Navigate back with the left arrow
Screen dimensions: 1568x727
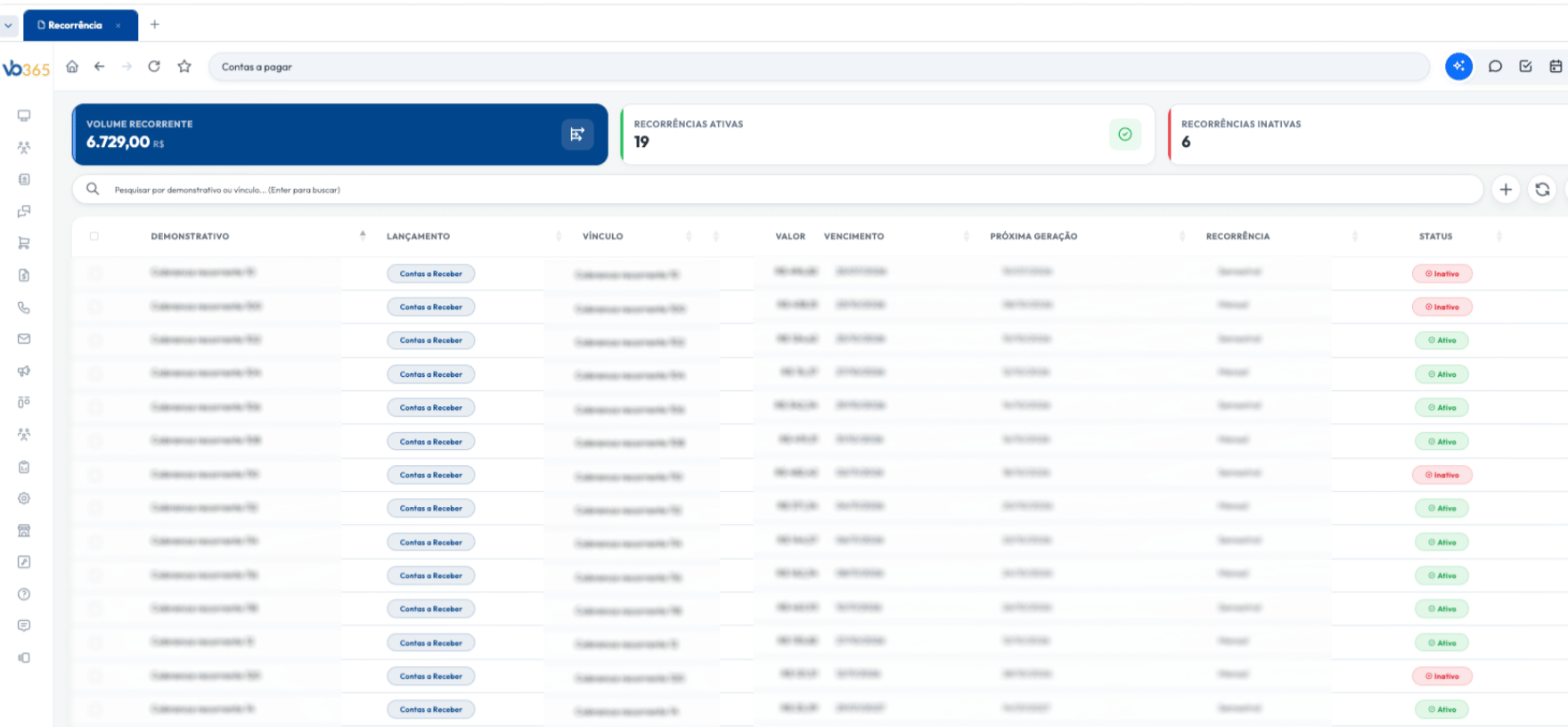pos(99,67)
